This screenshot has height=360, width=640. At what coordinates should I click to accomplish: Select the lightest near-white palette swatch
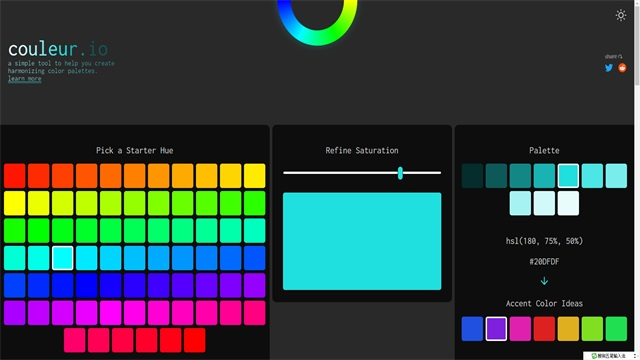pos(568,203)
